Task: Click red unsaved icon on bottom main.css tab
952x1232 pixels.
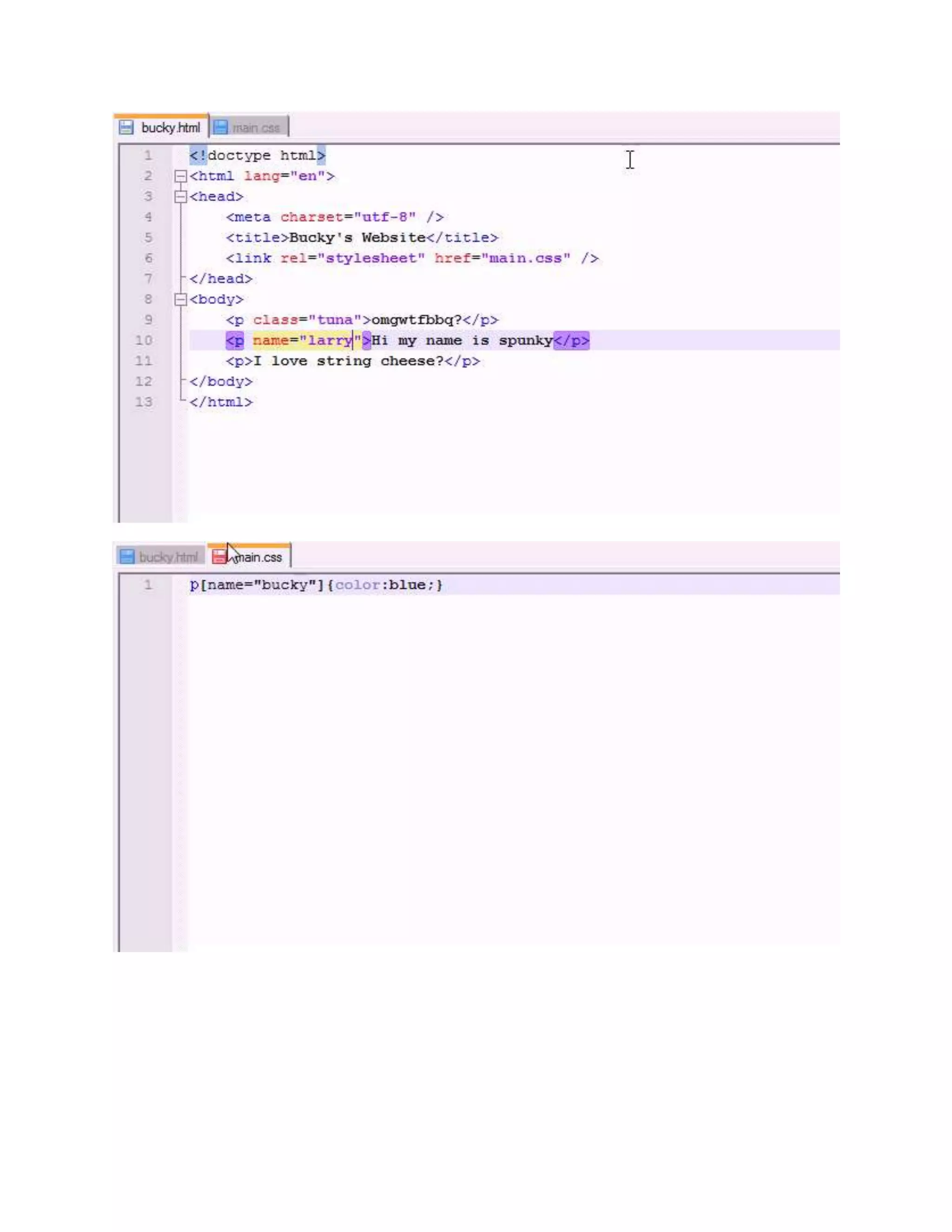Action: [219, 557]
